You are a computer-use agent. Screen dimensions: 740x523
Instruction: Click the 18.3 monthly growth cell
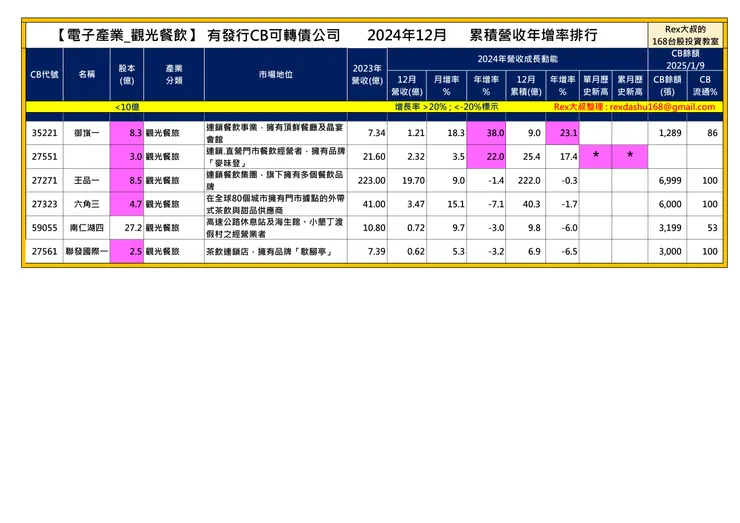[x=446, y=133]
